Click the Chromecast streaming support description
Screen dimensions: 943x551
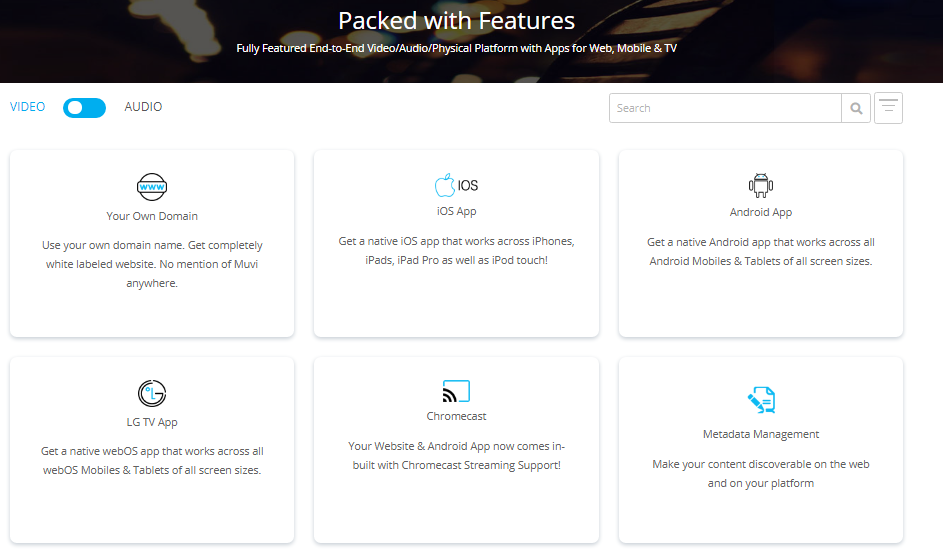point(456,455)
